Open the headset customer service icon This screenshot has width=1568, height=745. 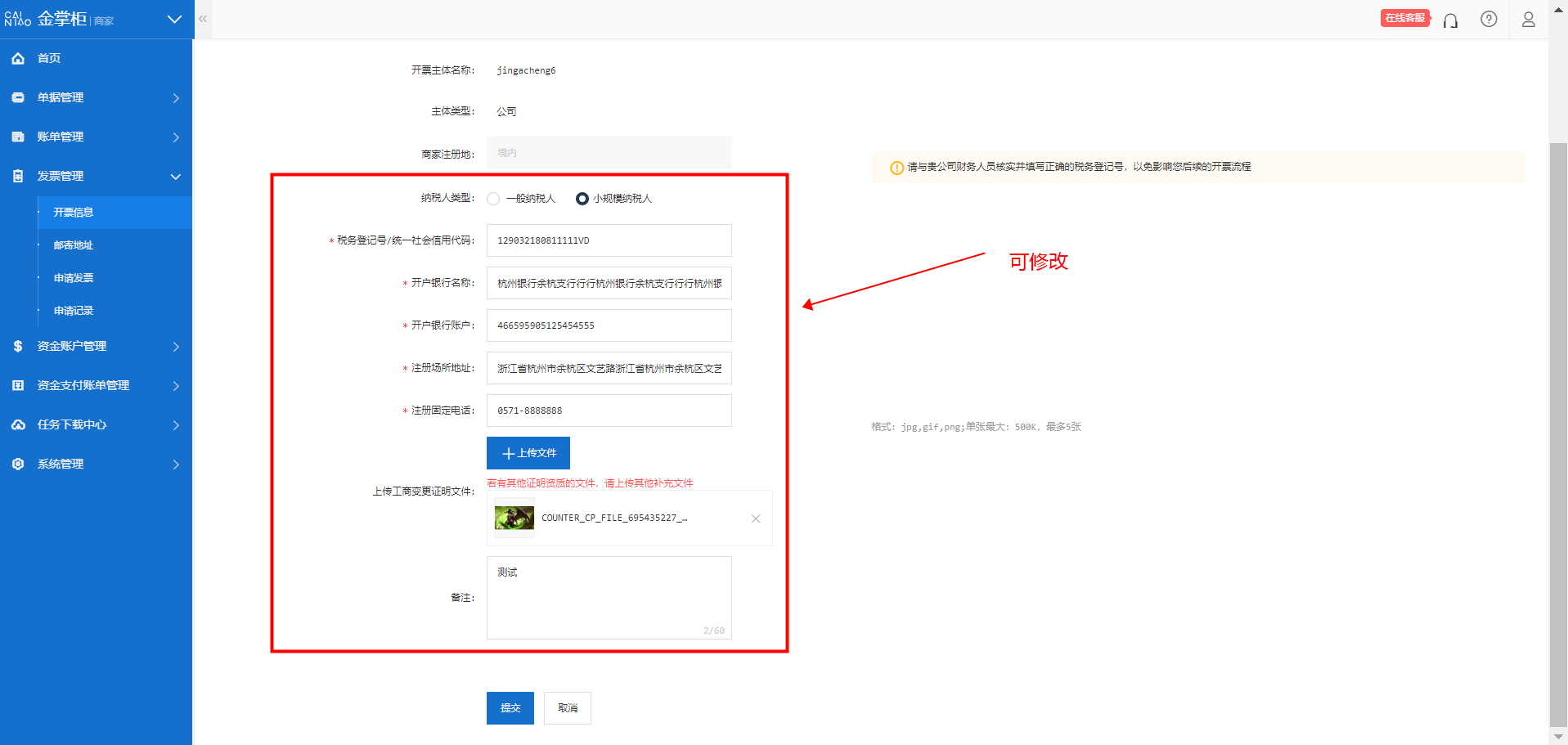point(1450,20)
